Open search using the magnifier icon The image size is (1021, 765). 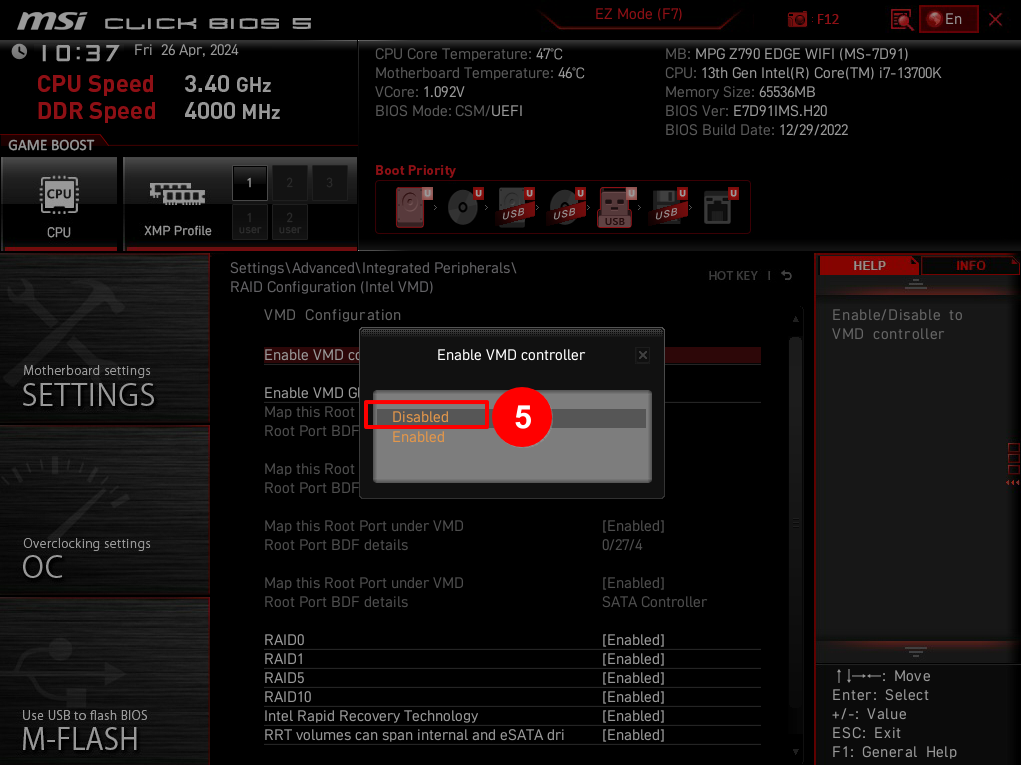click(899, 18)
